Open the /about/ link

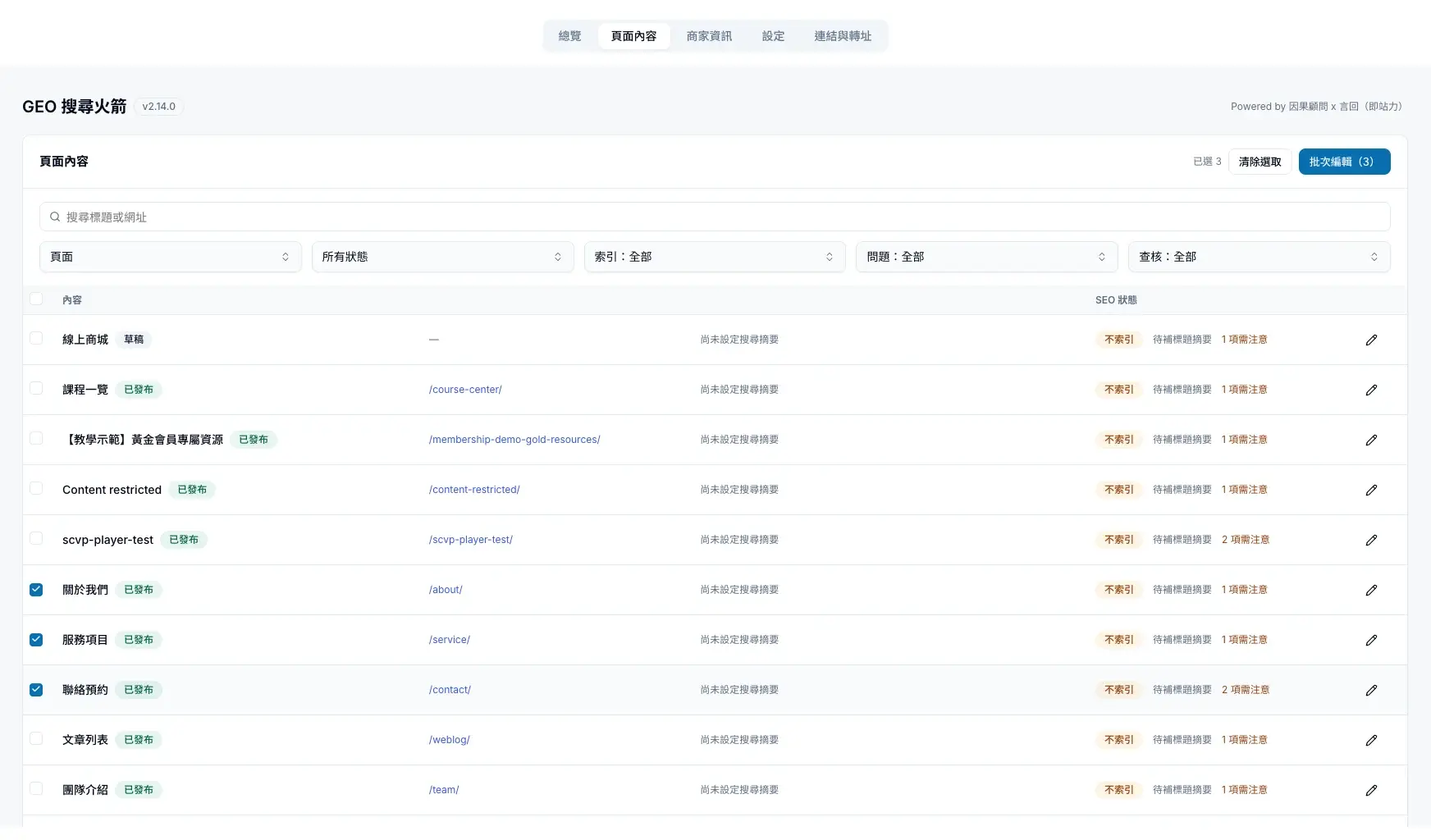click(446, 590)
